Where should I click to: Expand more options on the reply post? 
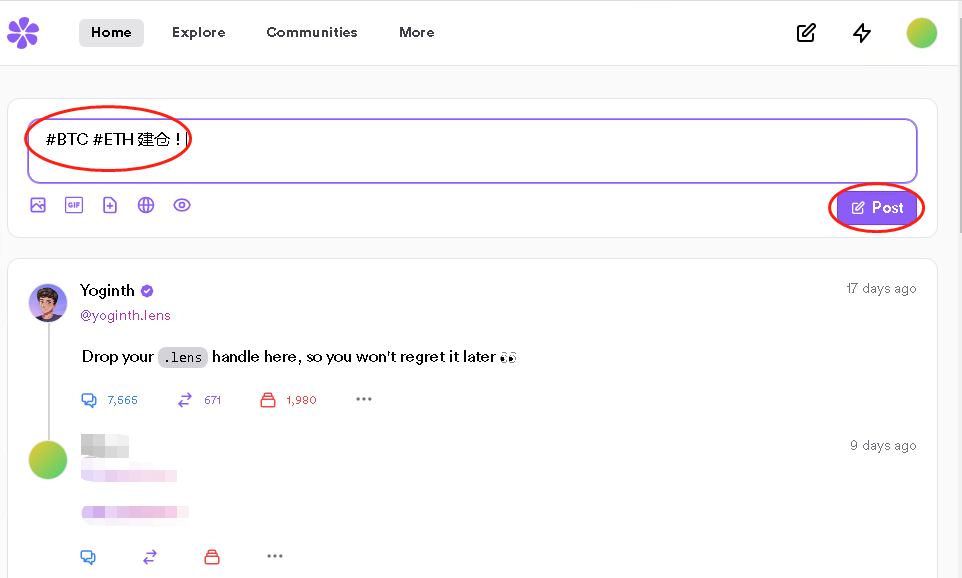coord(275,557)
